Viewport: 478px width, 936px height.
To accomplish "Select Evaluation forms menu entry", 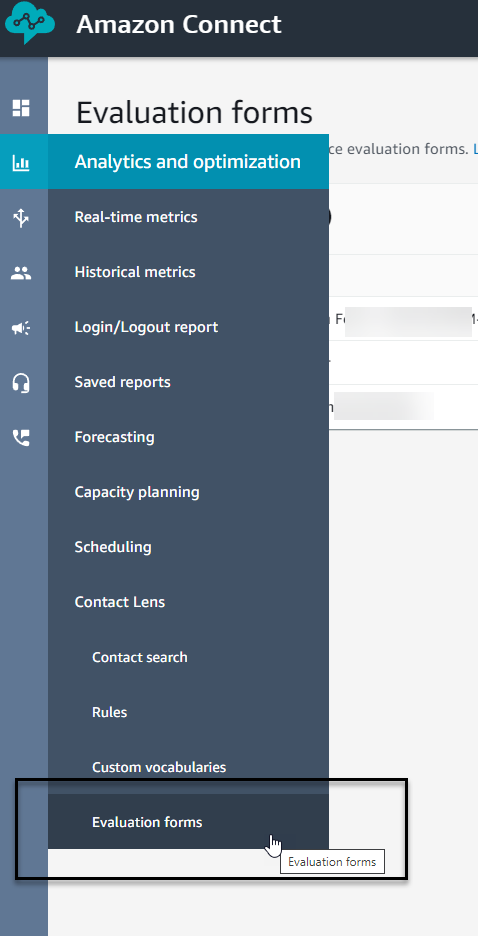I will tap(188, 821).
